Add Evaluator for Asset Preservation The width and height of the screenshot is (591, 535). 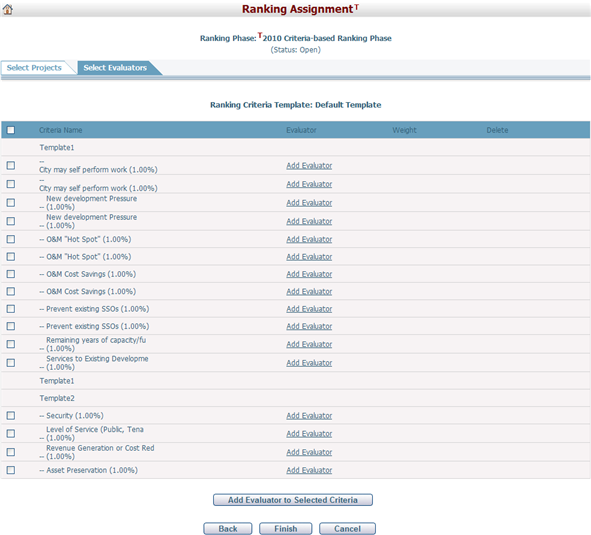309,470
